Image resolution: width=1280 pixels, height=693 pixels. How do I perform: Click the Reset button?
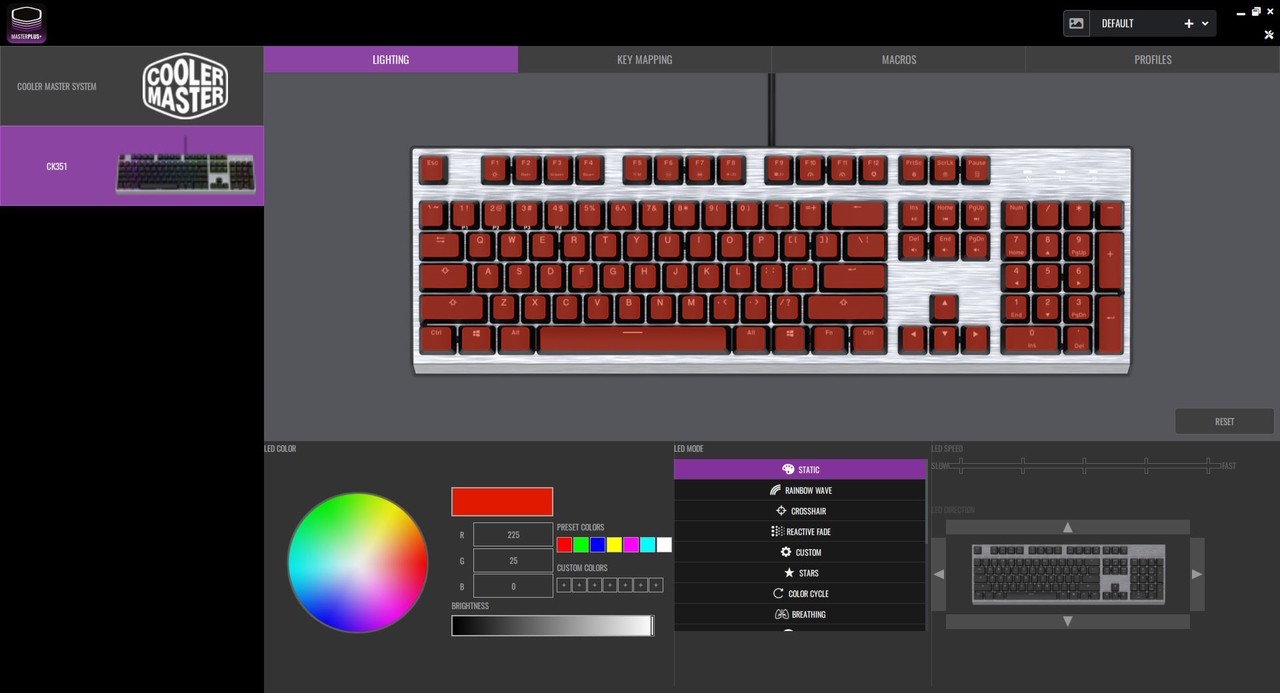click(x=1225, y=421)
